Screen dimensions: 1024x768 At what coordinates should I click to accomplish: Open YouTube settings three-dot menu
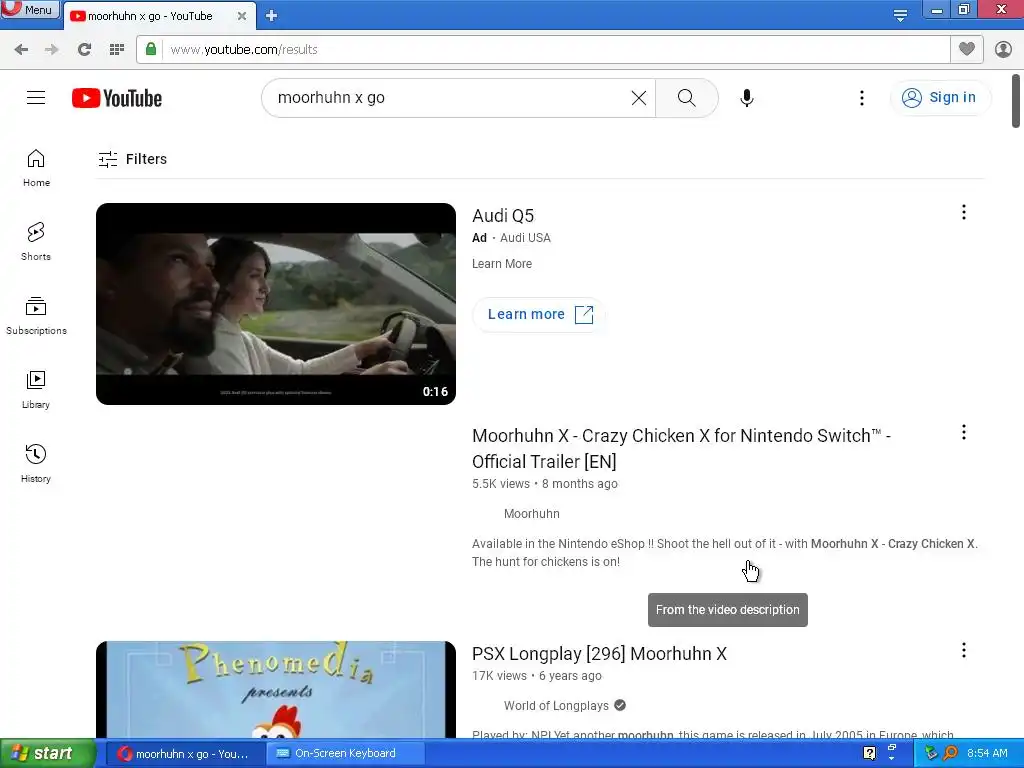click(x=861, y=98)
